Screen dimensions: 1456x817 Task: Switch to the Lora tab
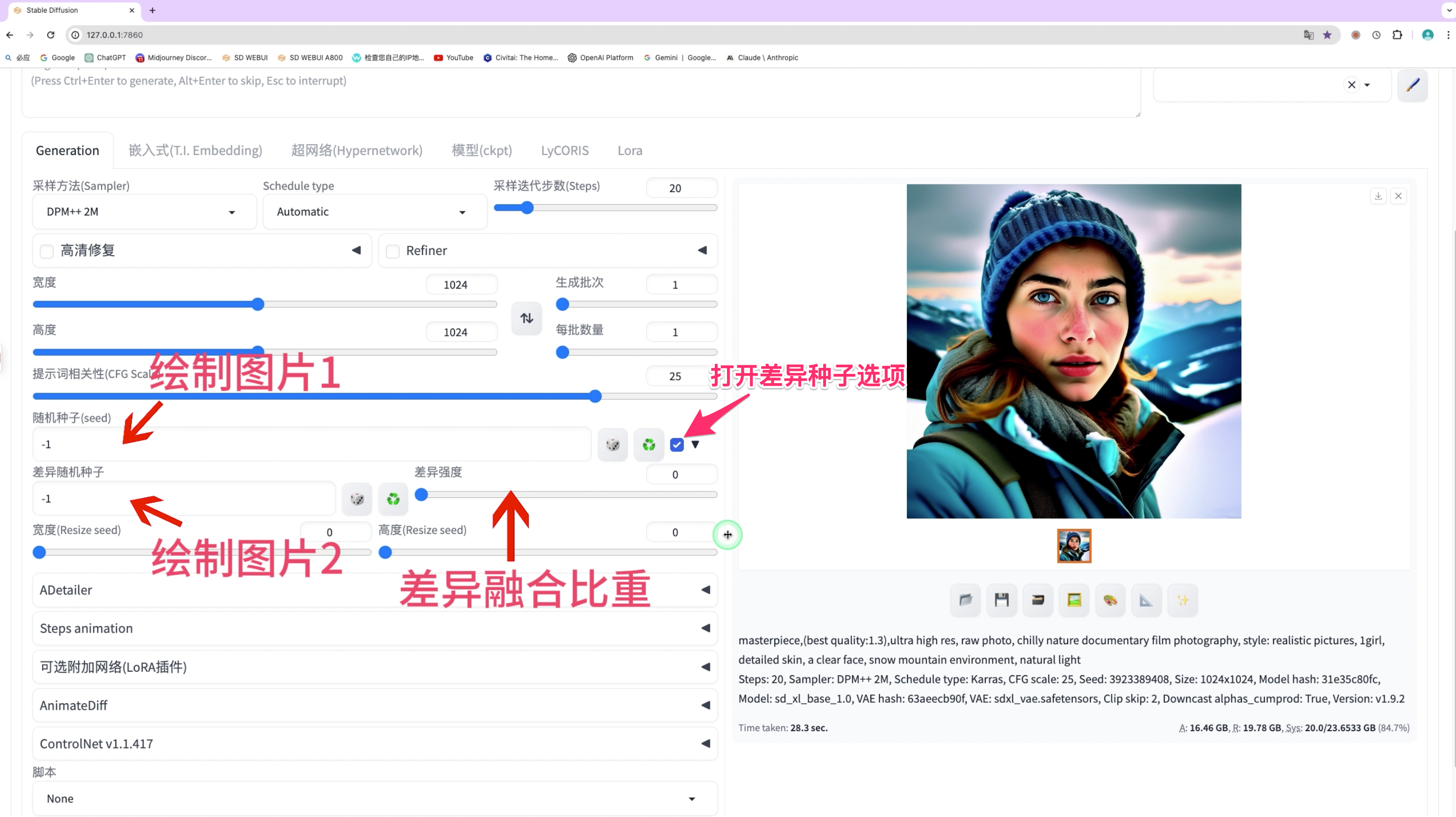point(630,150)
